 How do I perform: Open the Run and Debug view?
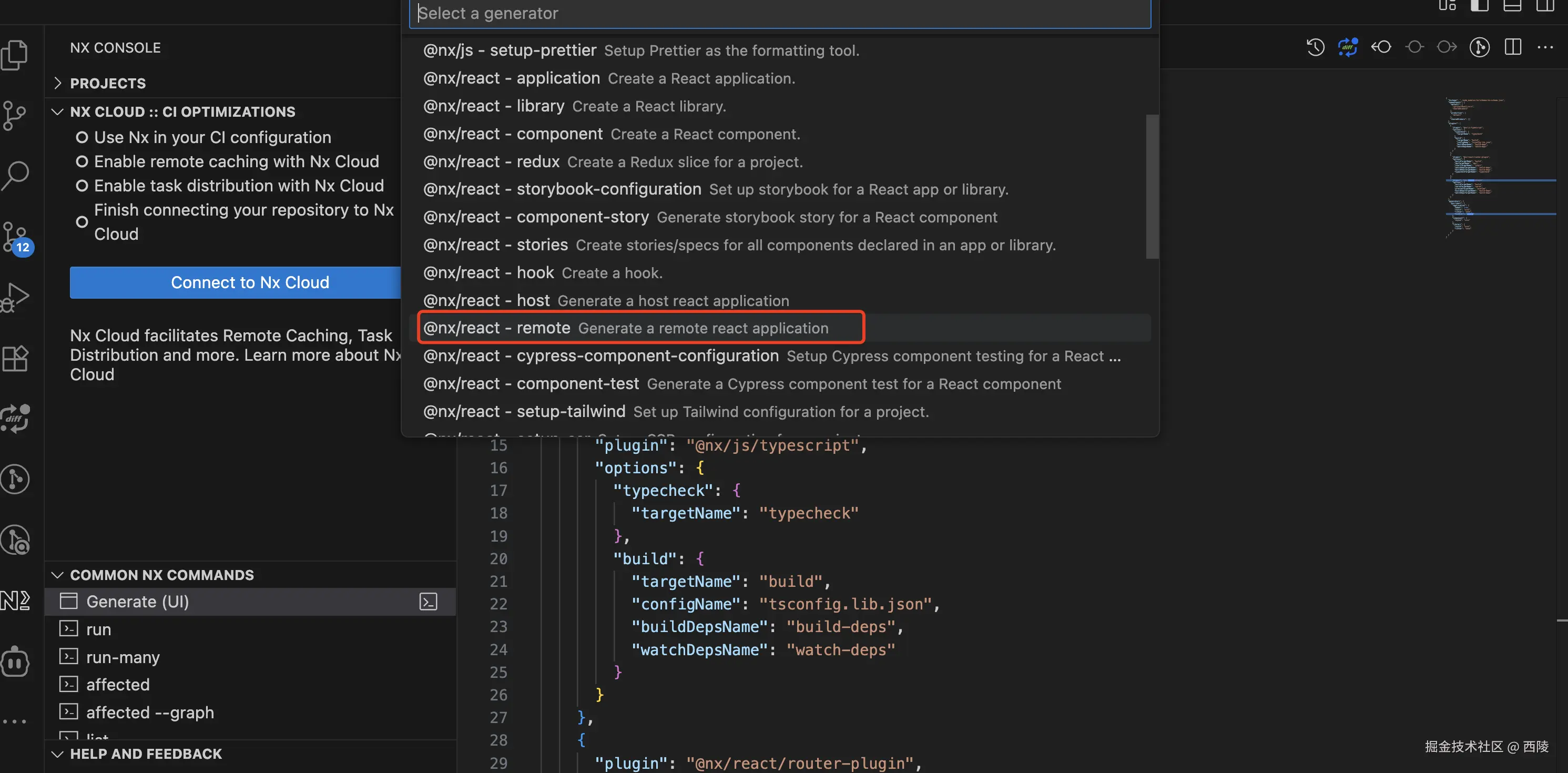point(15,297)
